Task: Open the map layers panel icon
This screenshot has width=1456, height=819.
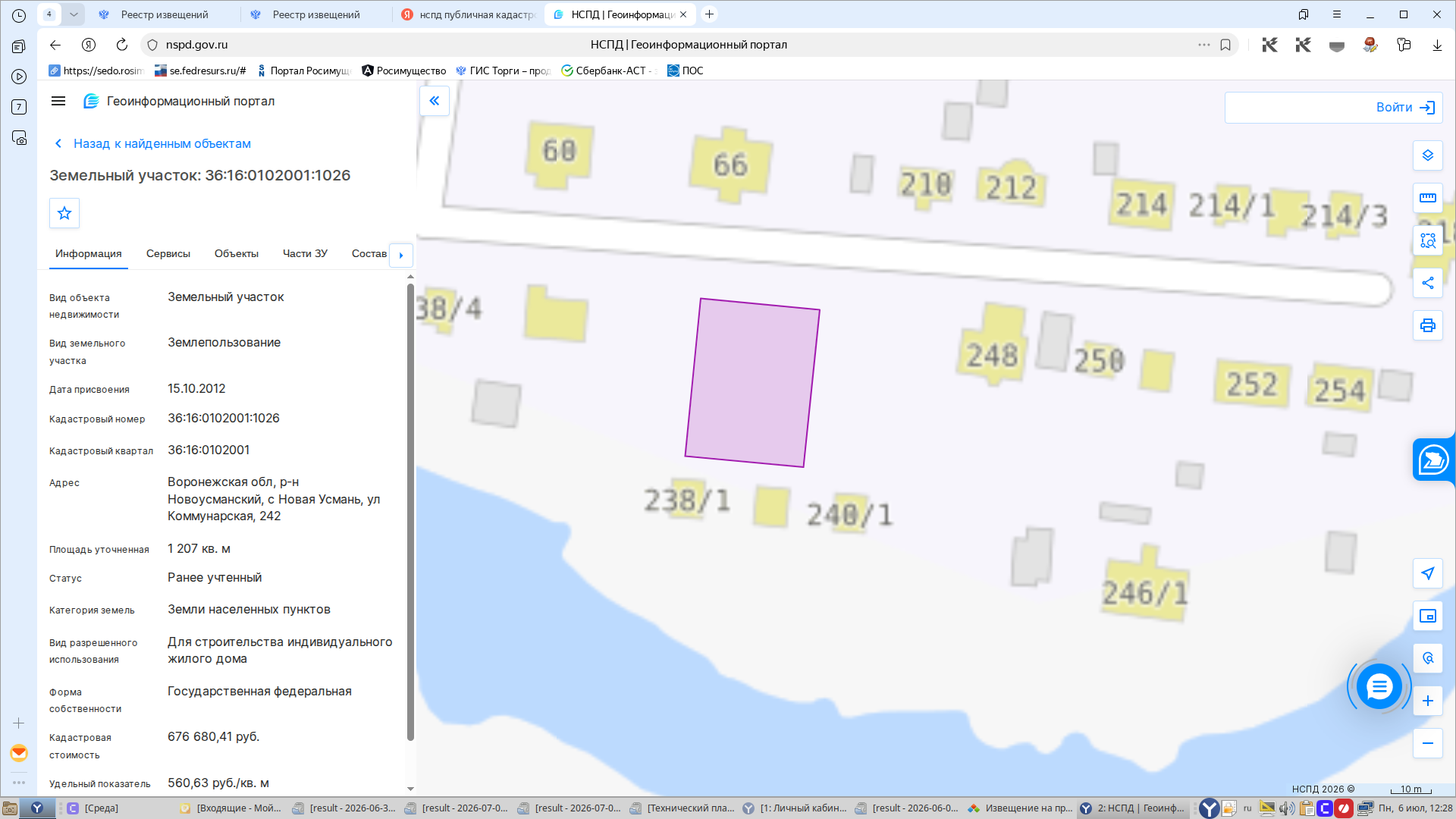Action: [x=1427, y=155]
